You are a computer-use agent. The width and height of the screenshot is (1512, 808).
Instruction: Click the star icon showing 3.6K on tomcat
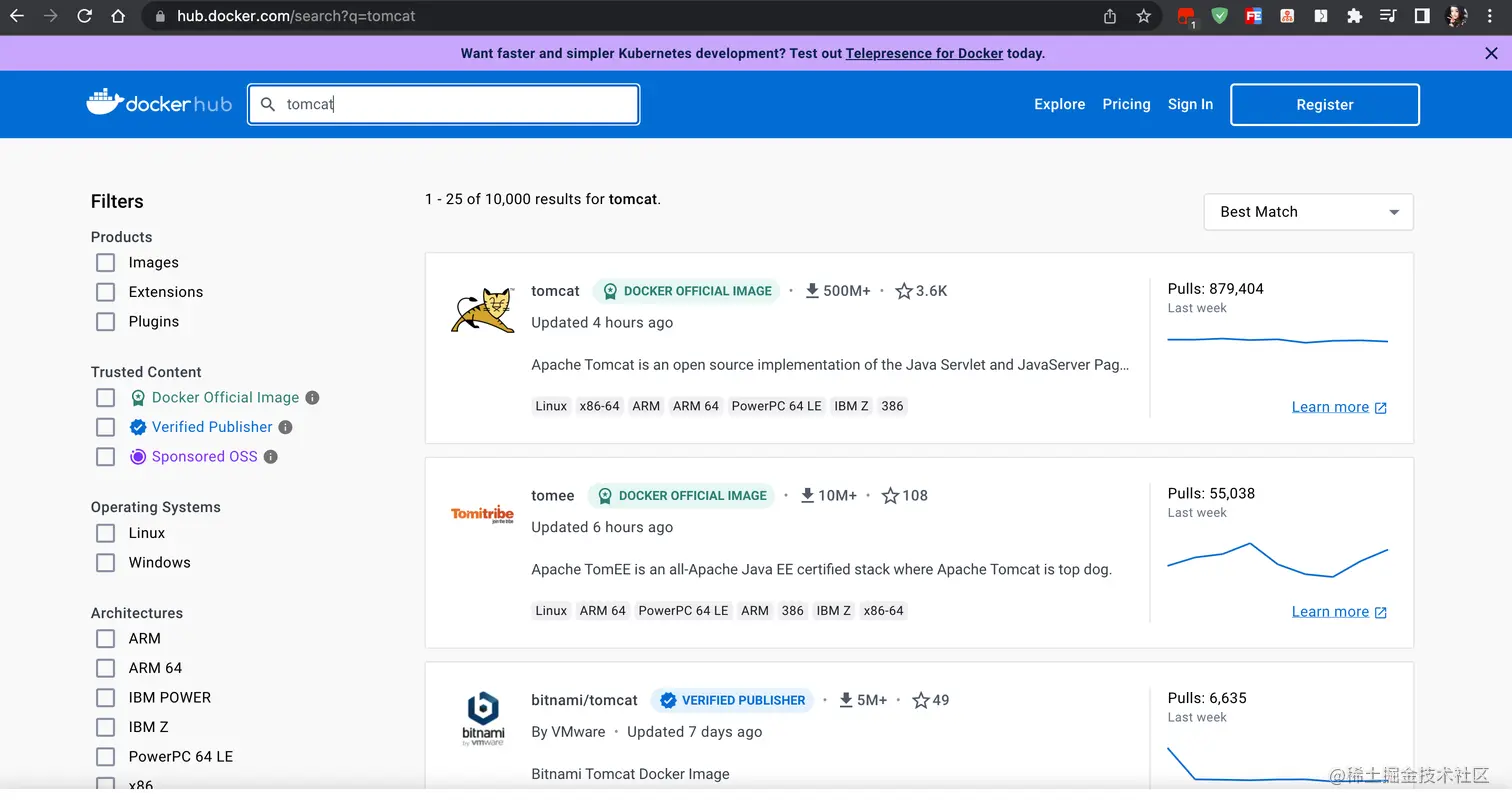[904, 291]
